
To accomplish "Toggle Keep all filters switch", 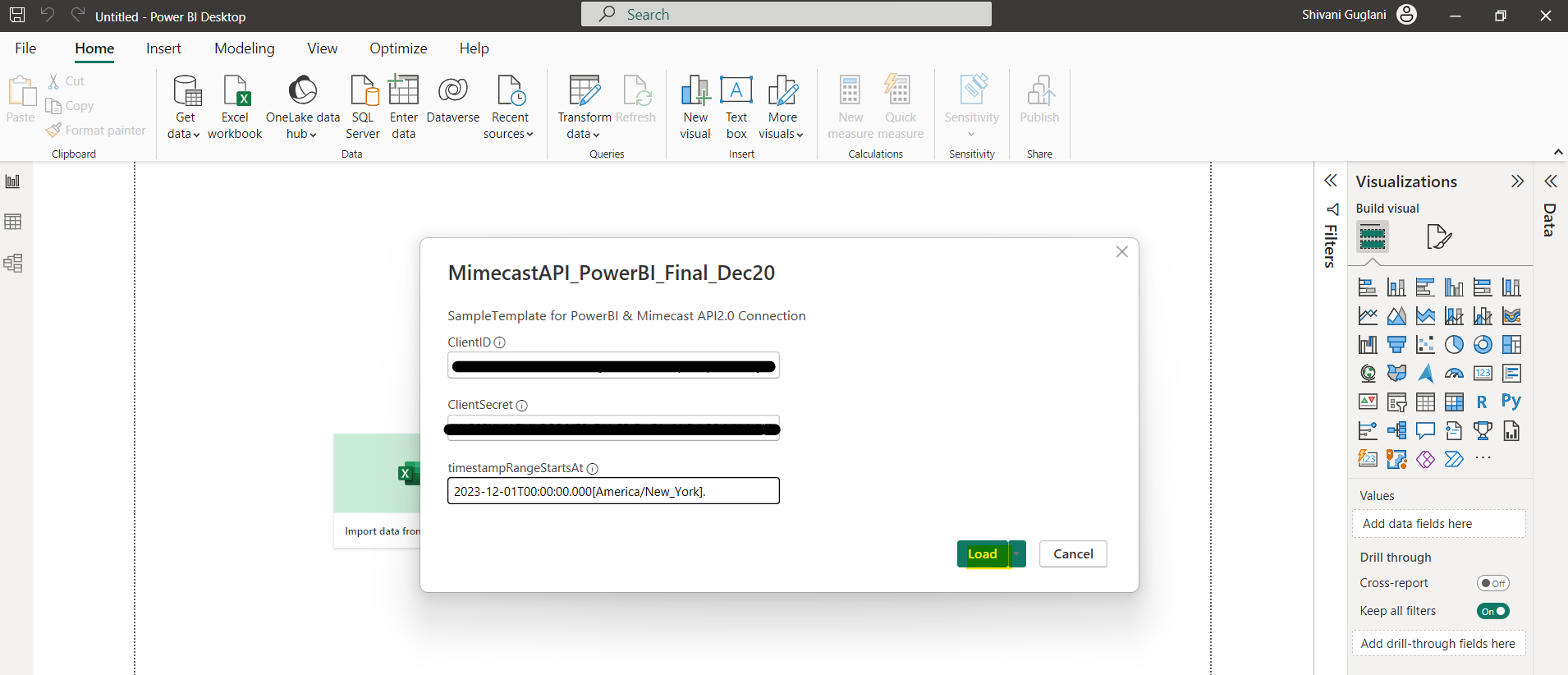I will tap(1492, 611).
